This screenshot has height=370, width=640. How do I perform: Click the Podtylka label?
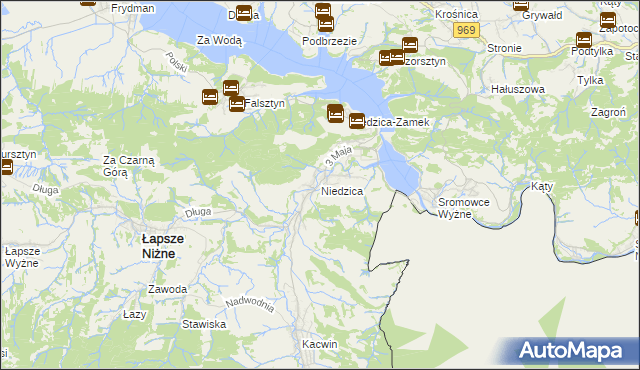592,51
